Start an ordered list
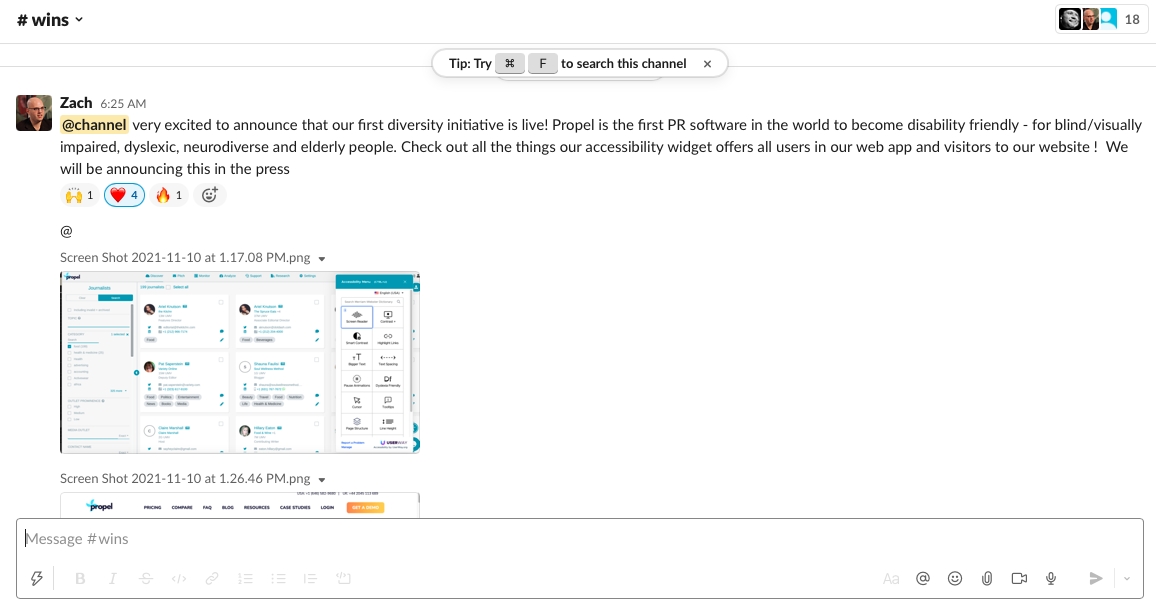1156x600 pixels. 246,579
